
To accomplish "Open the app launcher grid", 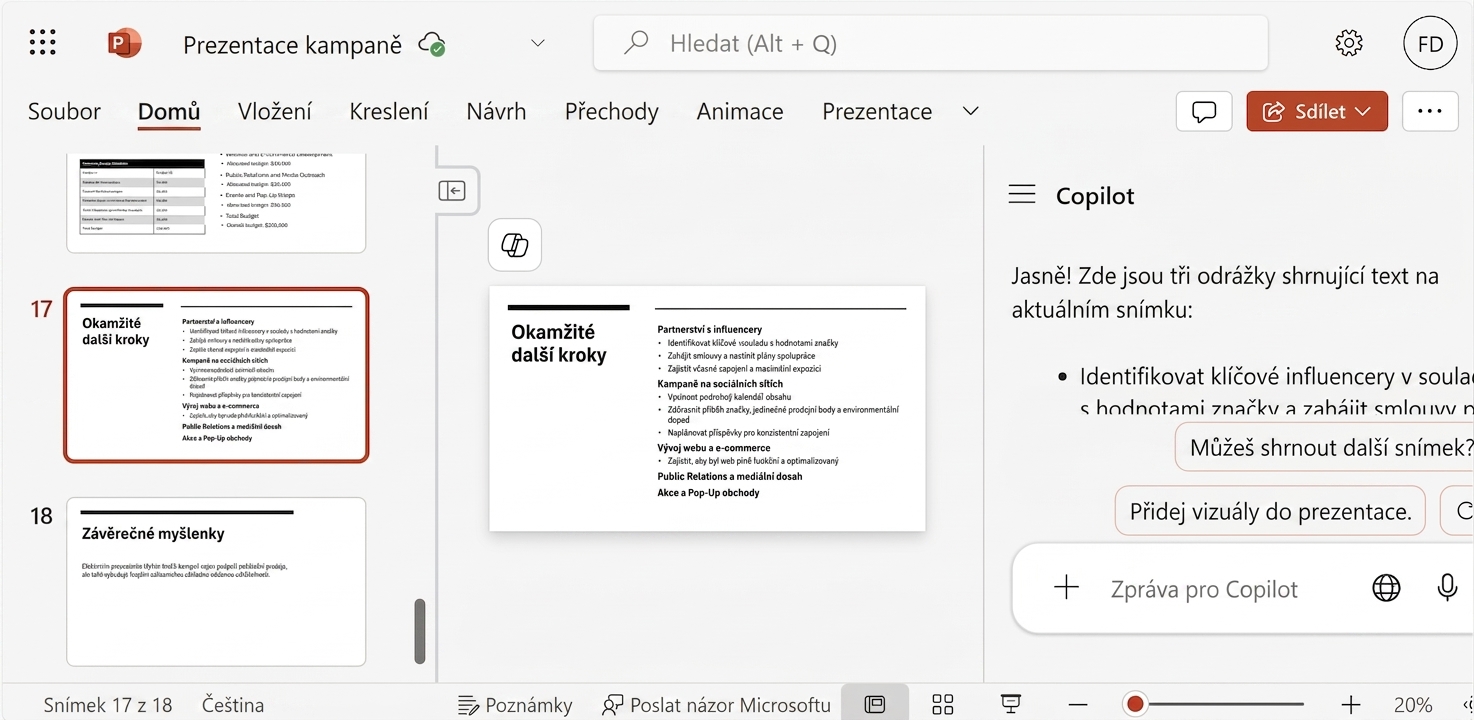I will tap(42, 43).
